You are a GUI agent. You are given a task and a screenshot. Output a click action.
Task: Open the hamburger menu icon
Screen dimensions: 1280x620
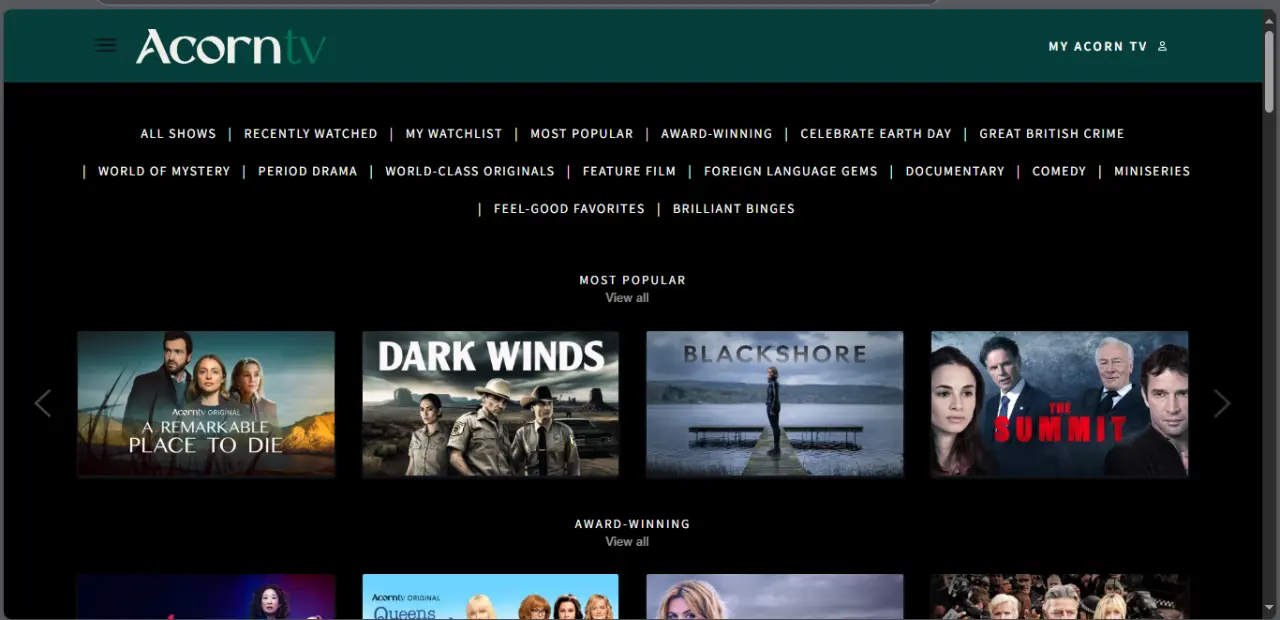(105, 46)
